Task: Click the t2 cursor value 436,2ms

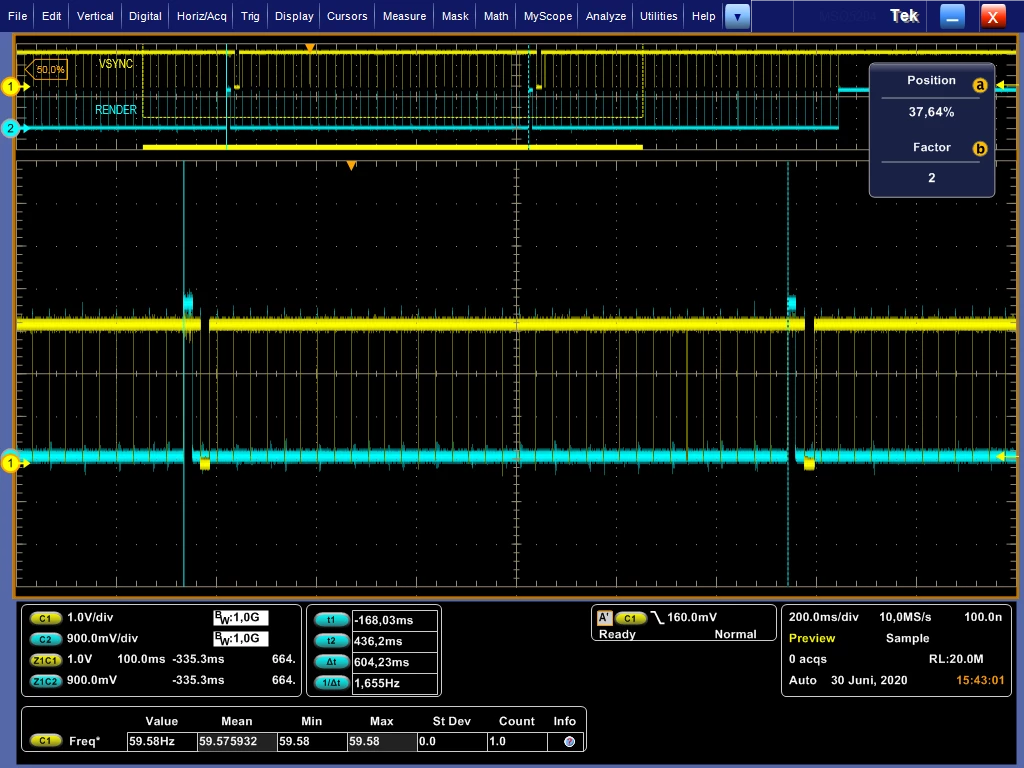Action: tap(394, 641)
